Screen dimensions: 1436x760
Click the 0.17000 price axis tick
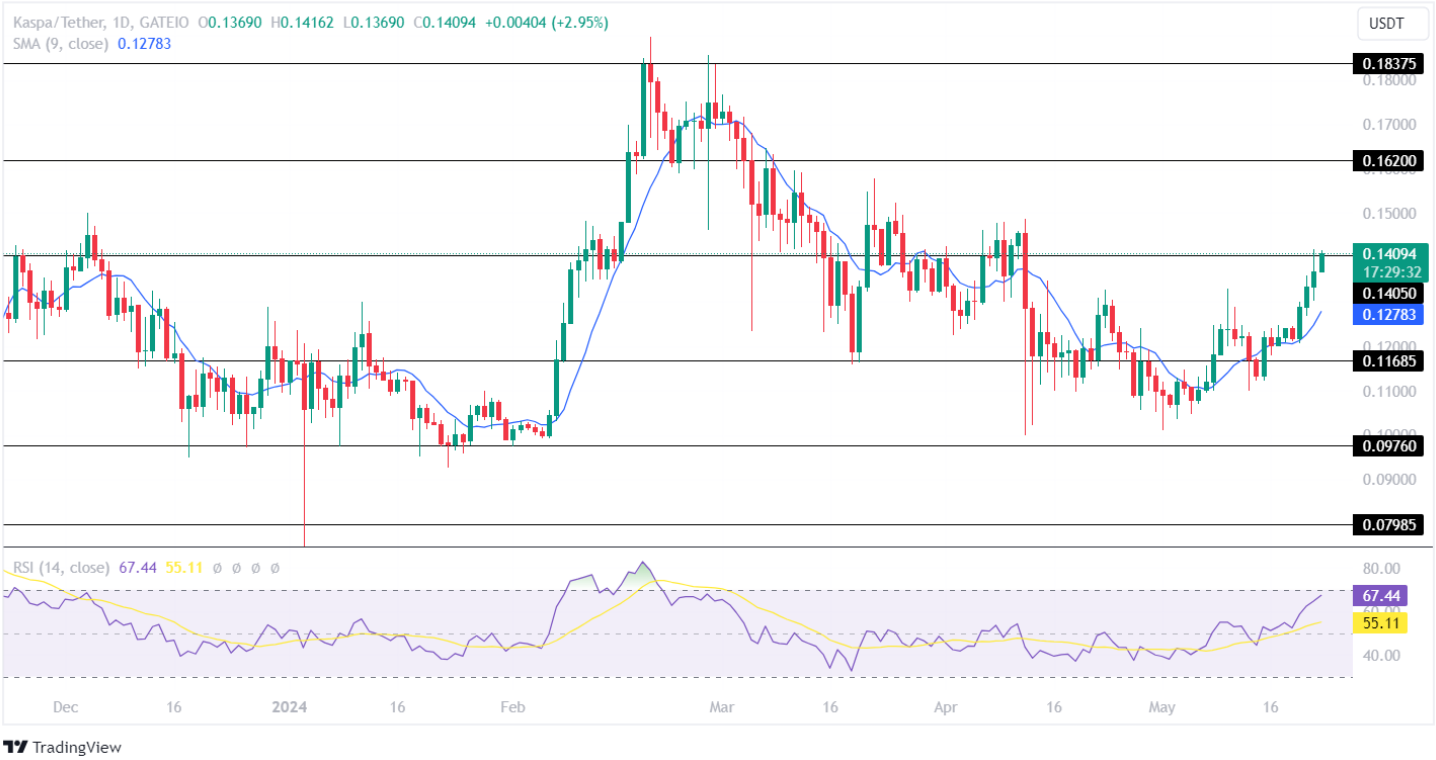[1388, 125]
